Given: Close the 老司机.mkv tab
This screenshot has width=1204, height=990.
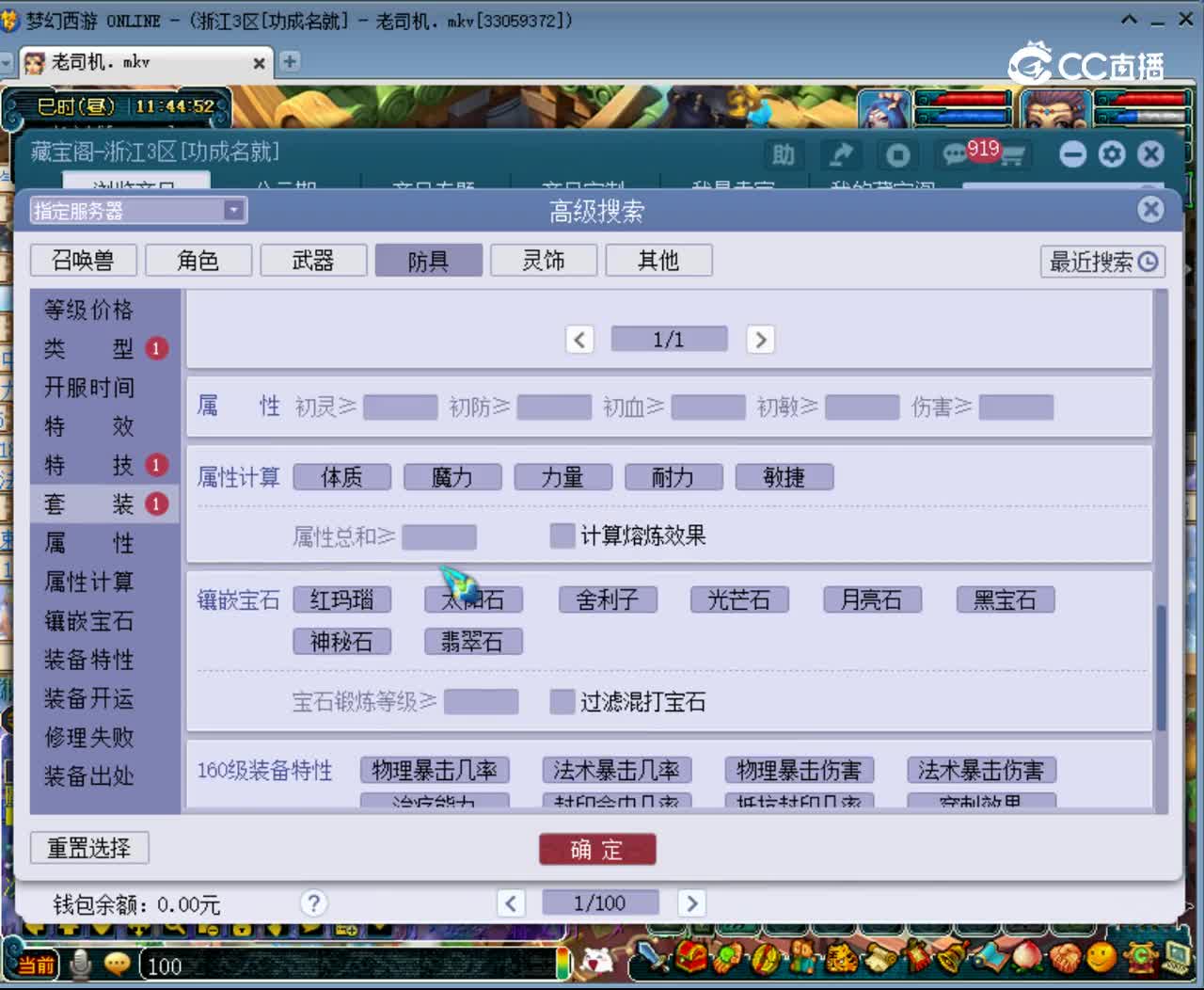Looking at the screenshot, I should tap(259, 63).
